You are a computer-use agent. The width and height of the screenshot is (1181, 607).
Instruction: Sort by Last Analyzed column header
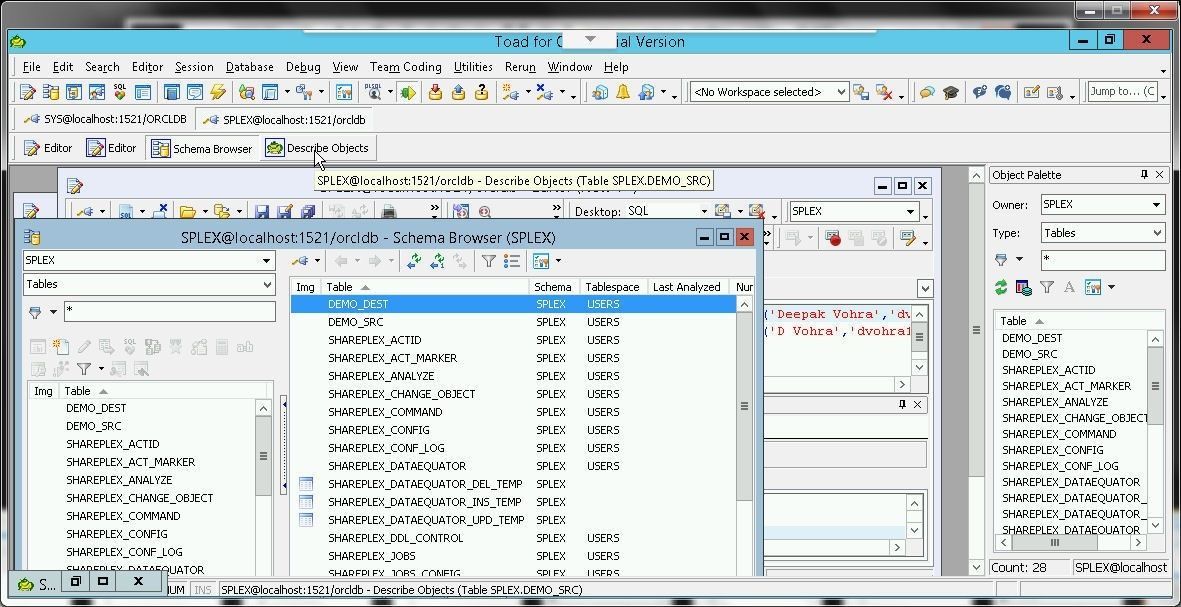[x=686, y=287]
